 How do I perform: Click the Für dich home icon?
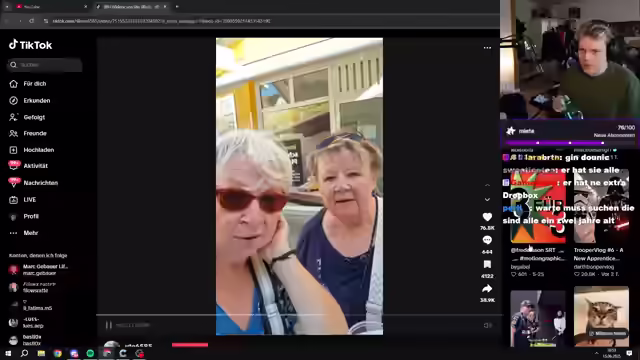click(x=13, y=84)
